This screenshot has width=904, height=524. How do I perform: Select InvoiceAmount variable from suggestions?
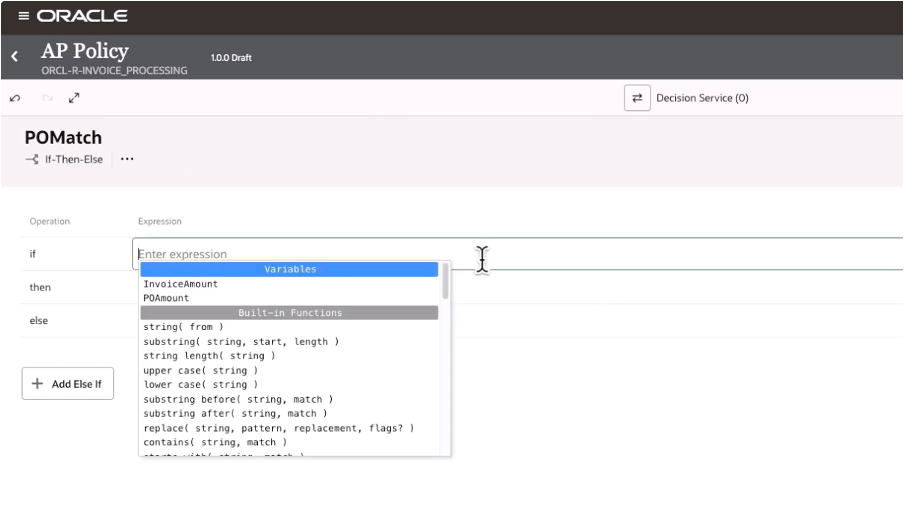tap(180, 284)
